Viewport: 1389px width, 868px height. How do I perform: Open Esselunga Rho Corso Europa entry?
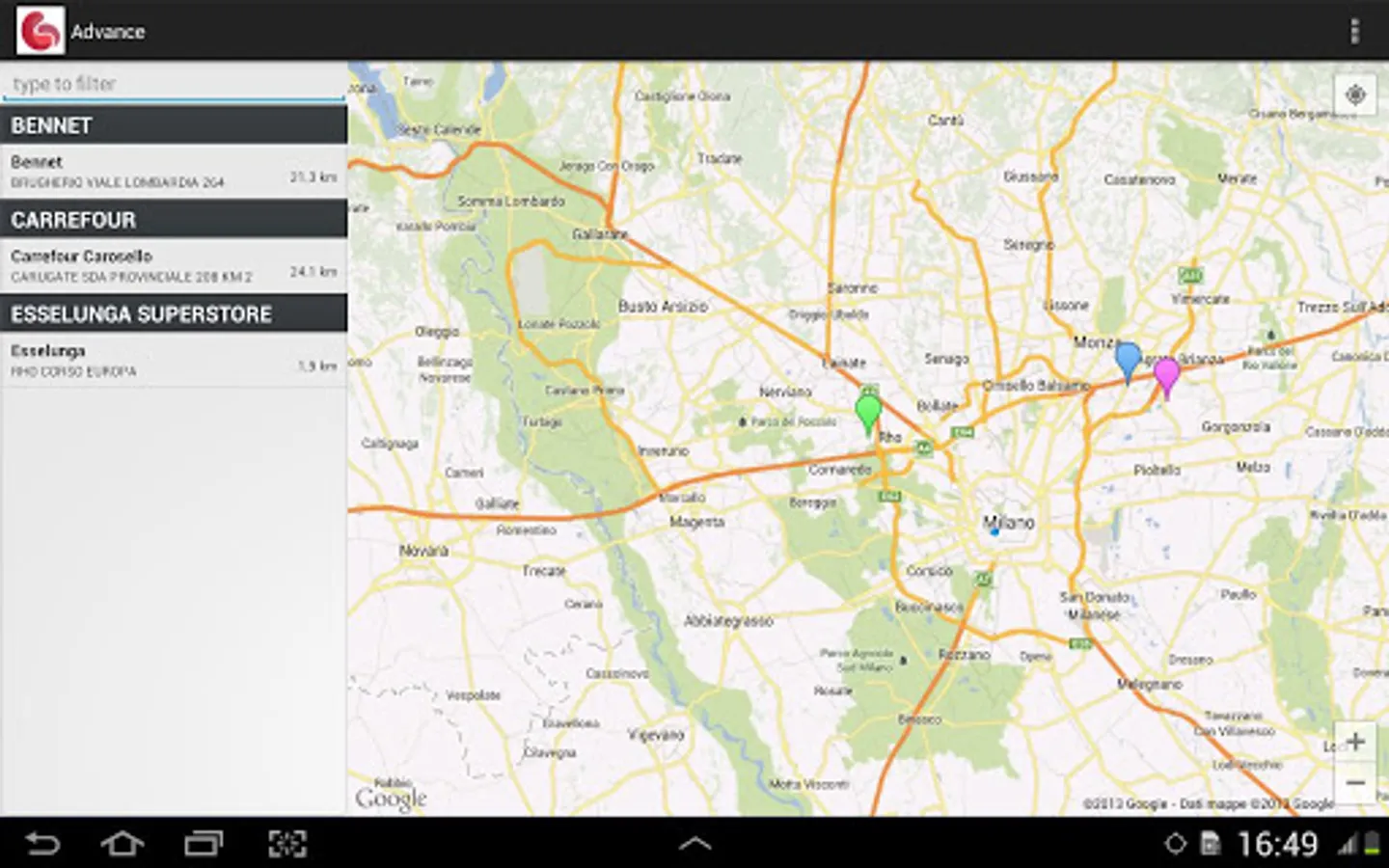[174, 360]
